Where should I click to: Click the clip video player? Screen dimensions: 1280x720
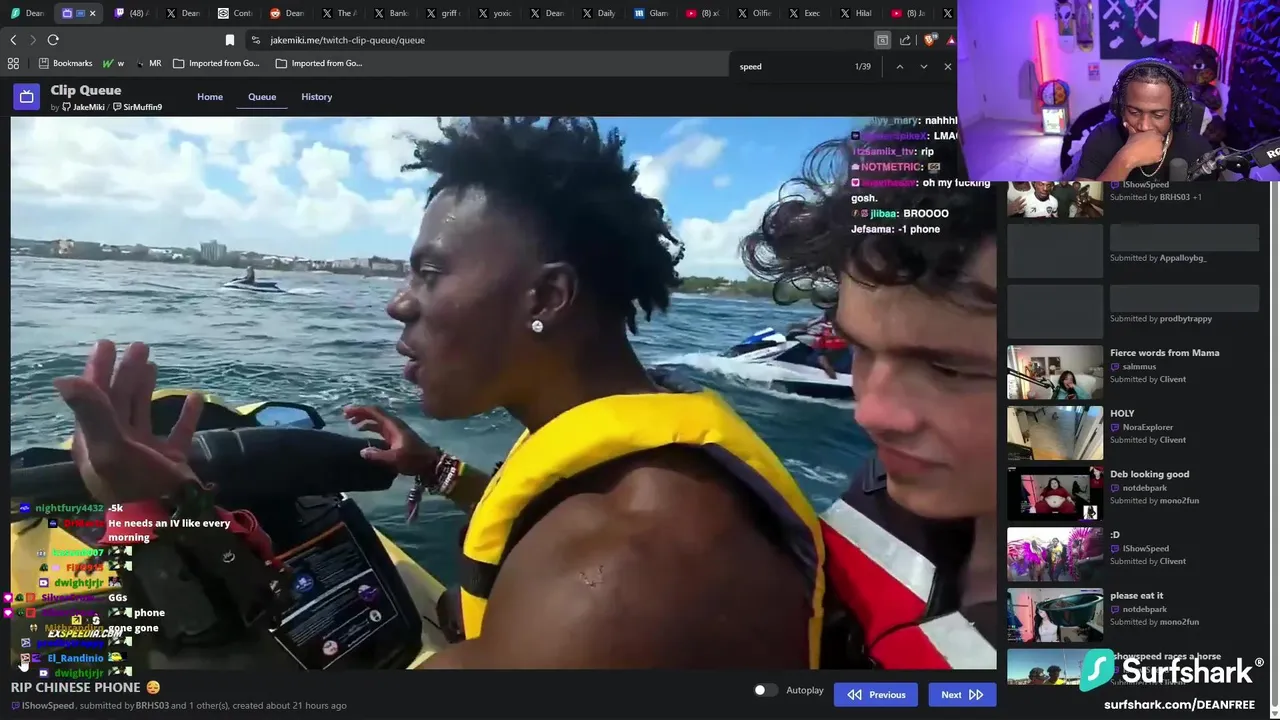pyautogui.click(x=503, y=393)
